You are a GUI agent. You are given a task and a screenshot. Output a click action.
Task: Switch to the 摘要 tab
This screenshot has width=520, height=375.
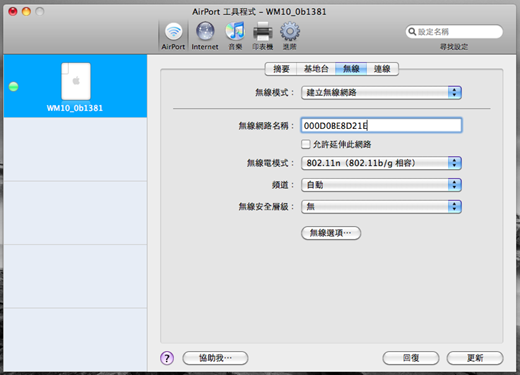click(x=281, y=69)
